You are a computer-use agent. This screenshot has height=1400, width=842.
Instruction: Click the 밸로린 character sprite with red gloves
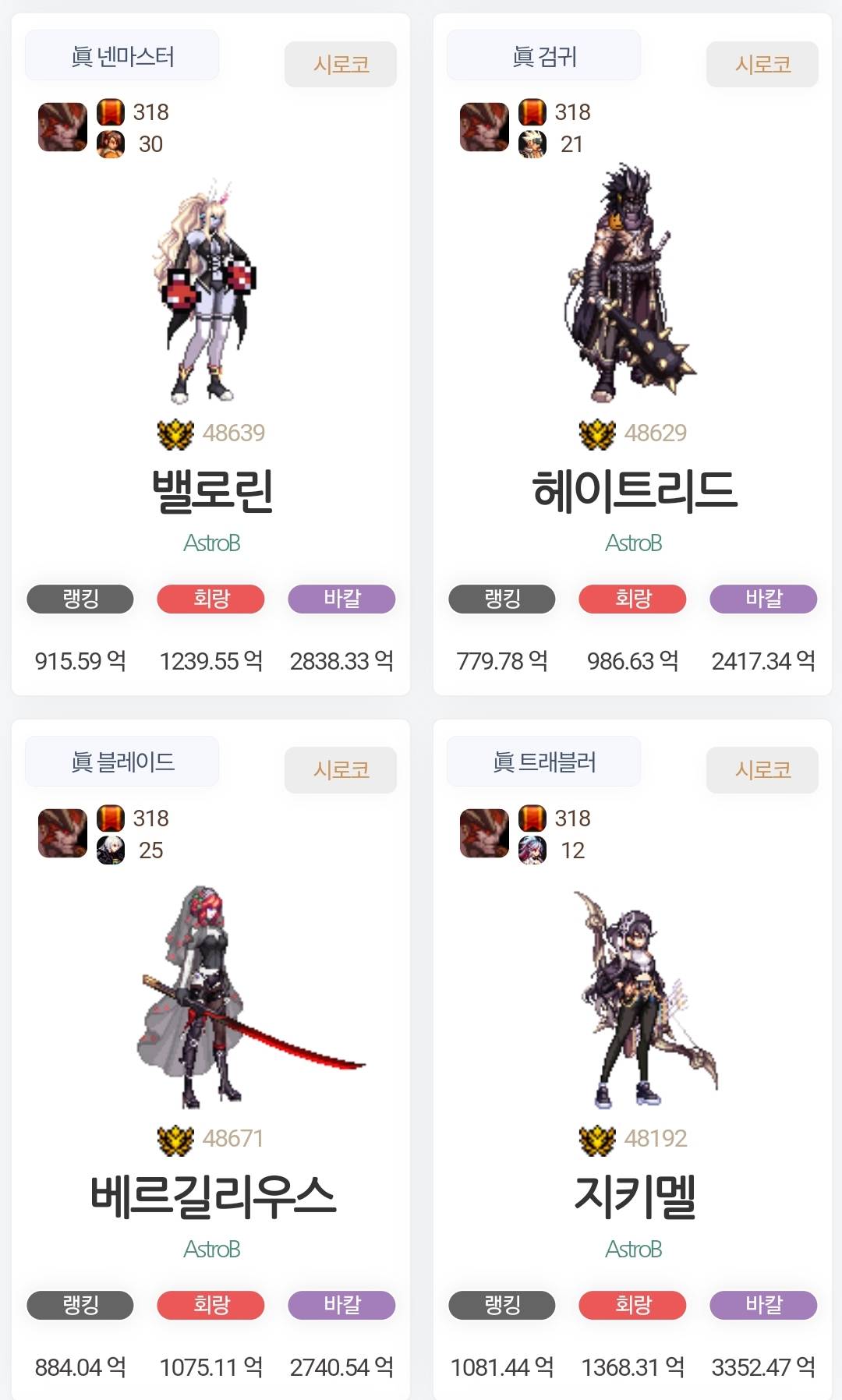205,292
